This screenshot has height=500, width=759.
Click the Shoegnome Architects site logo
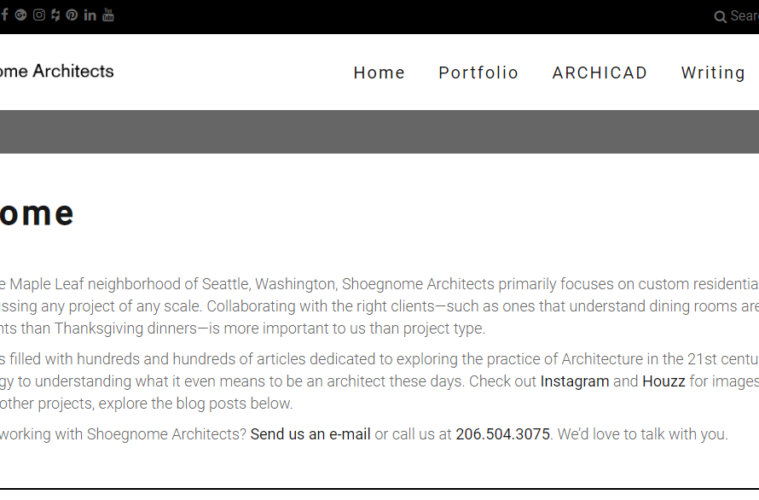[57, 71]
